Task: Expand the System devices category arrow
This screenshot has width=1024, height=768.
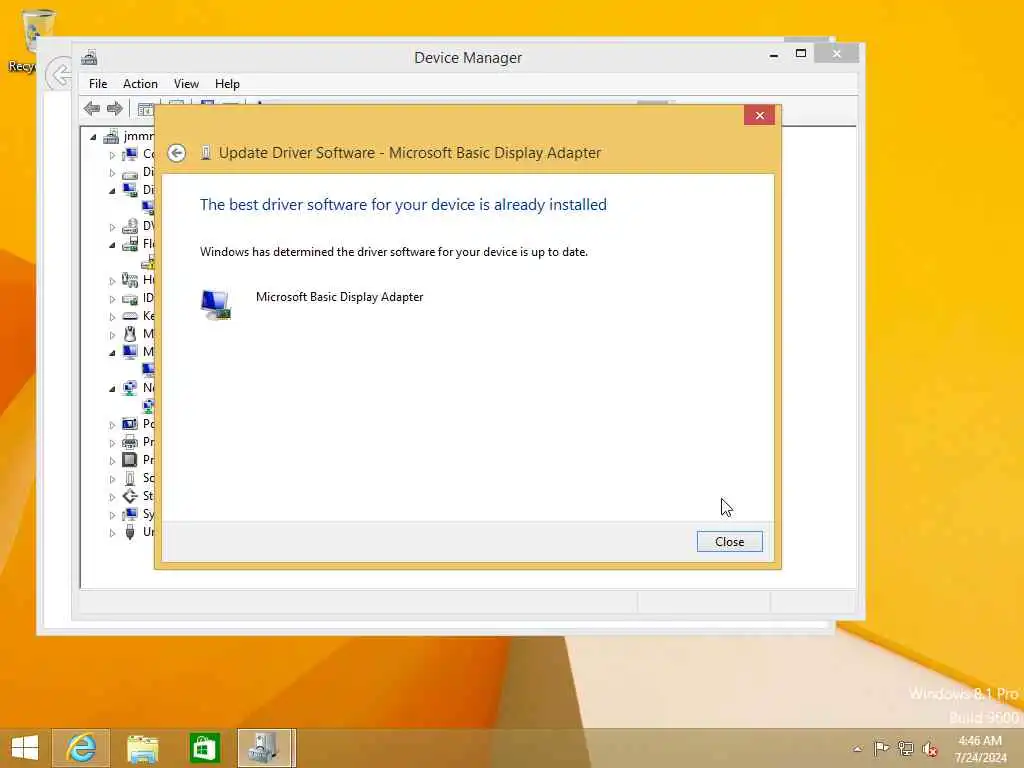Action: pos(112,515)
